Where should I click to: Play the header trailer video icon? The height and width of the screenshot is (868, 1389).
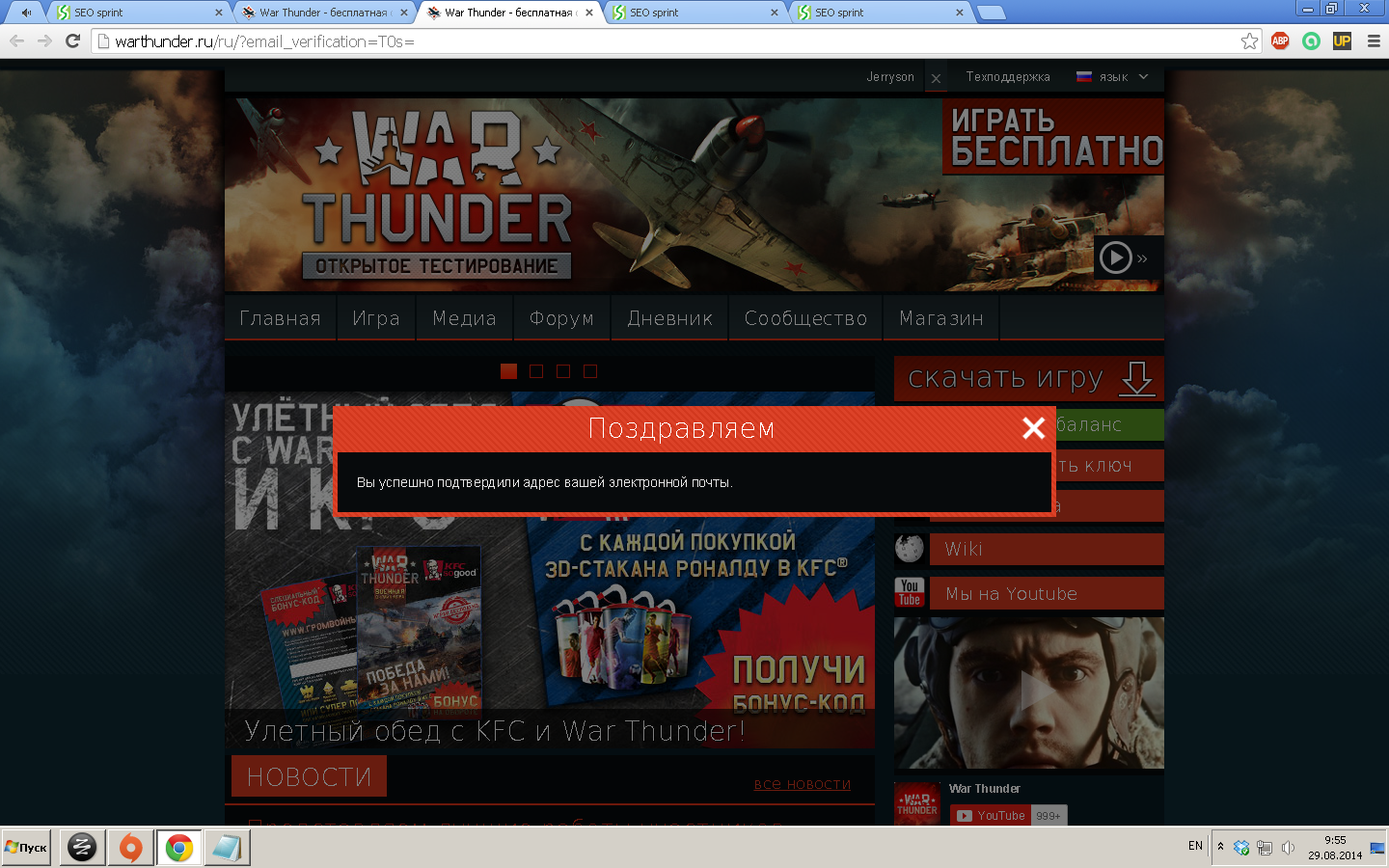[x=1116, y=258]
